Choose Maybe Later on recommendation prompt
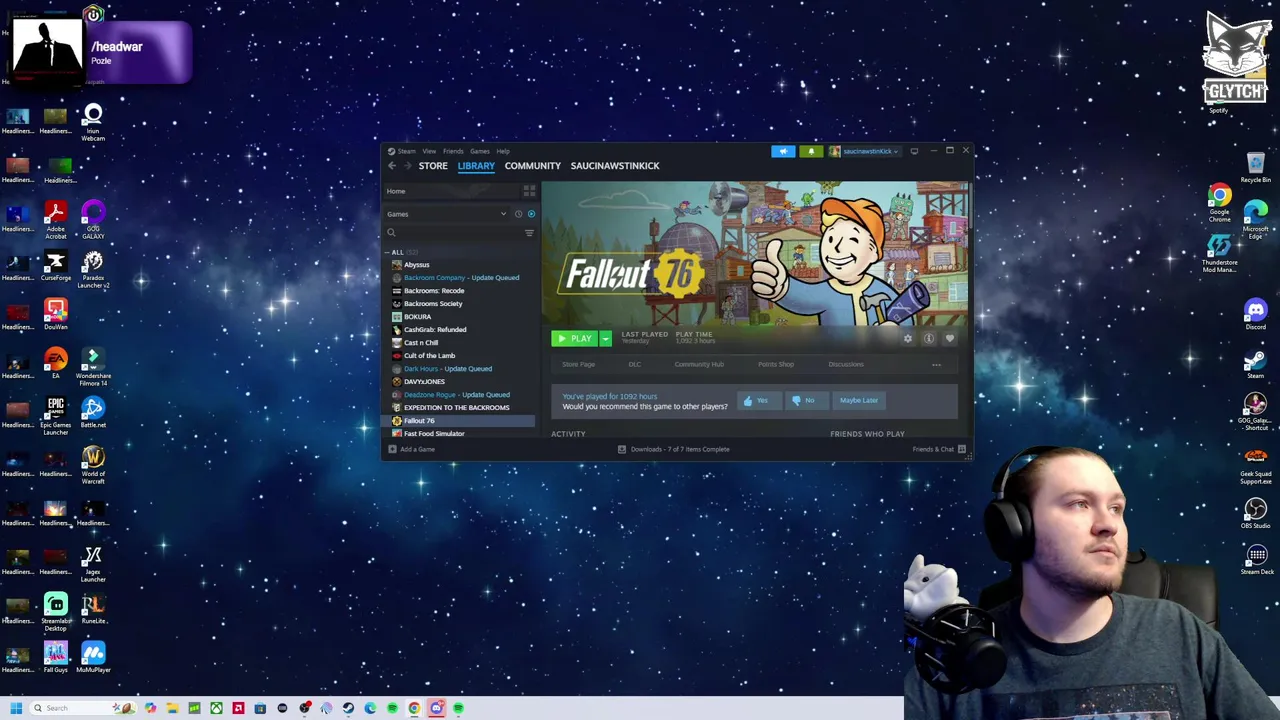Image resolution: width=1280 pixels, height=720 pixels. [x=859, y=401]
